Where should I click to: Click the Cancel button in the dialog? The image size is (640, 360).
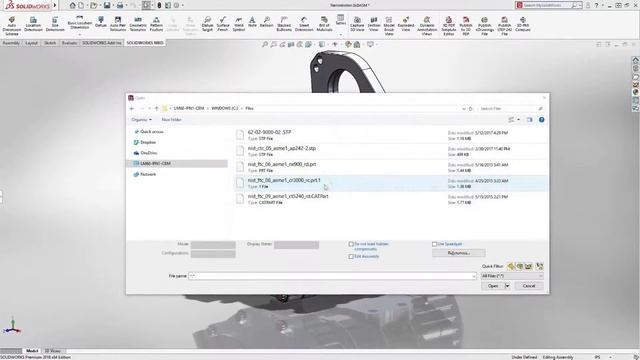click(x=529, y=286)
